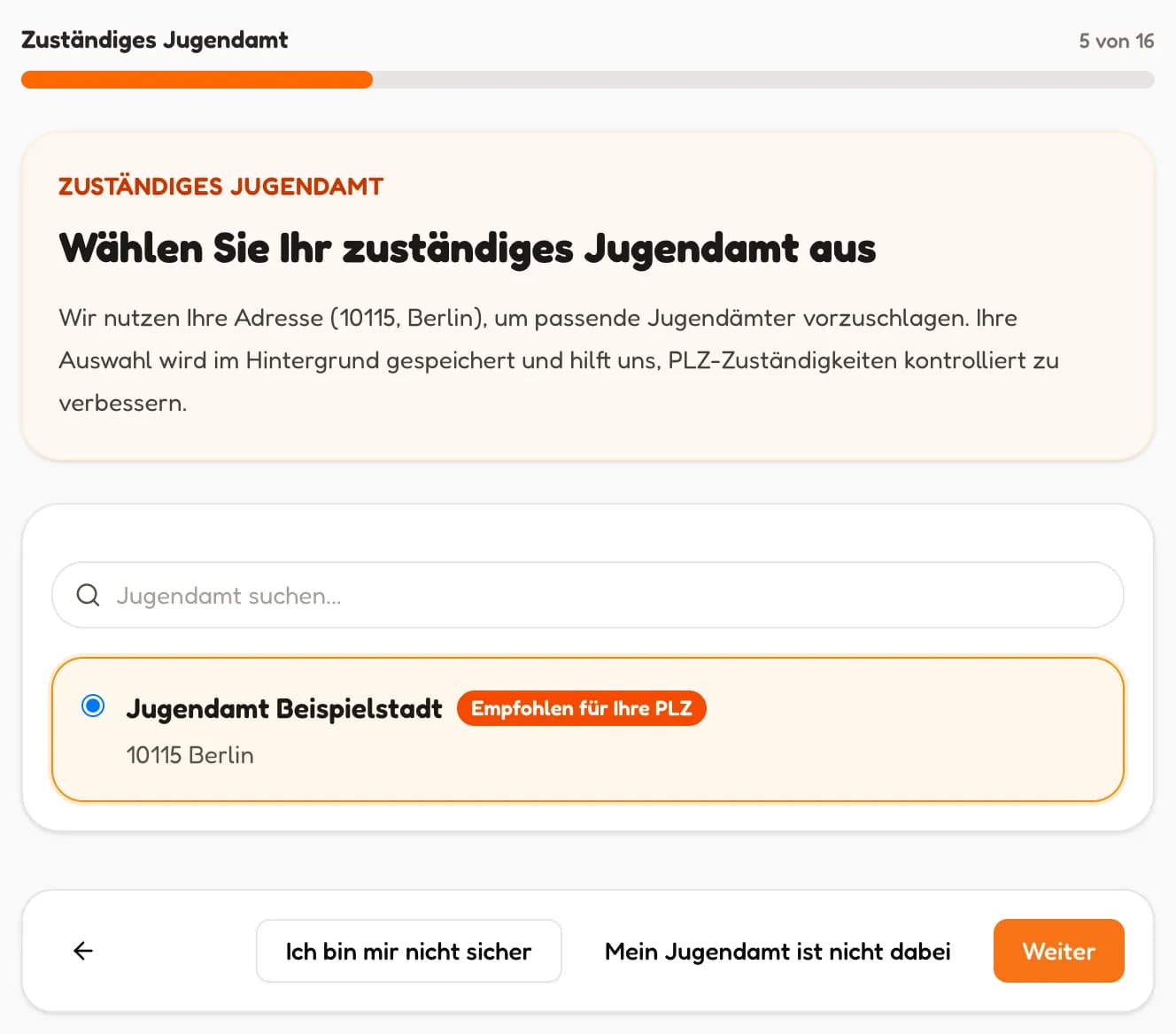Click the Jugendamt suchen search field
This screenshot has height=1034, width=1176.
[x=588, y=595]
